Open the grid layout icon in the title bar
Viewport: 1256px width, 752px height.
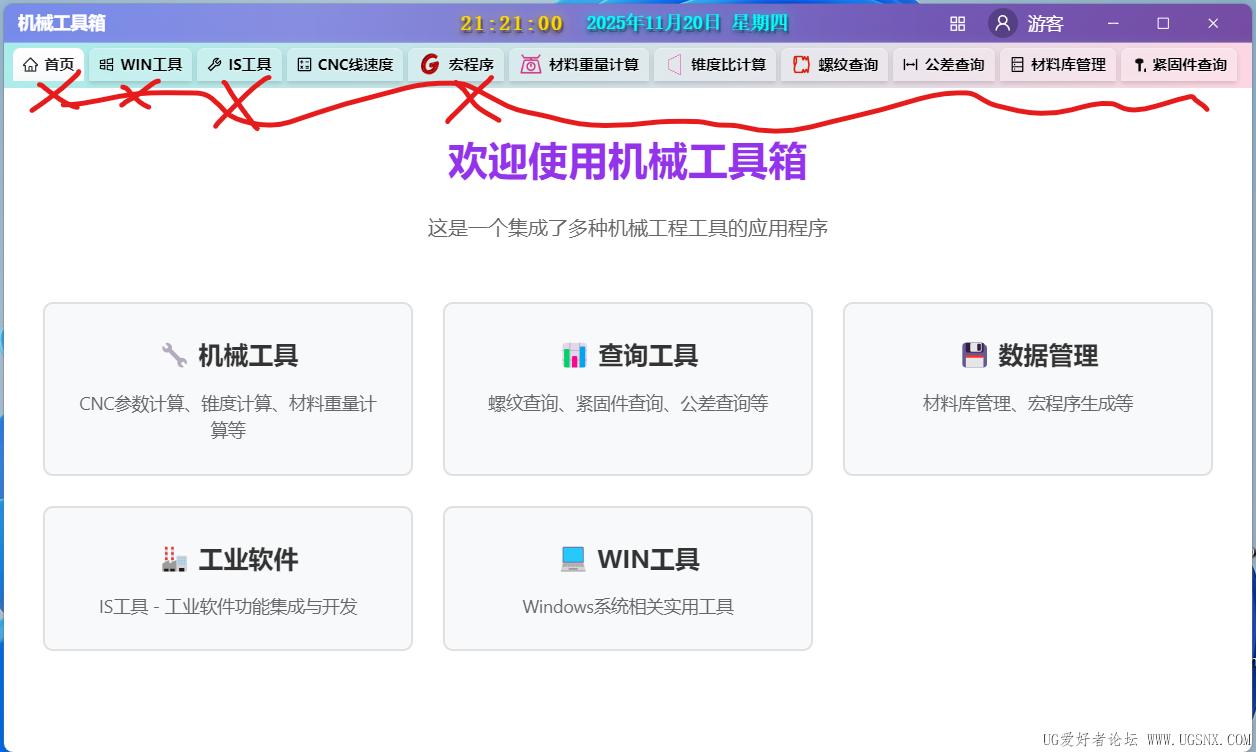[x=956, y=22]
